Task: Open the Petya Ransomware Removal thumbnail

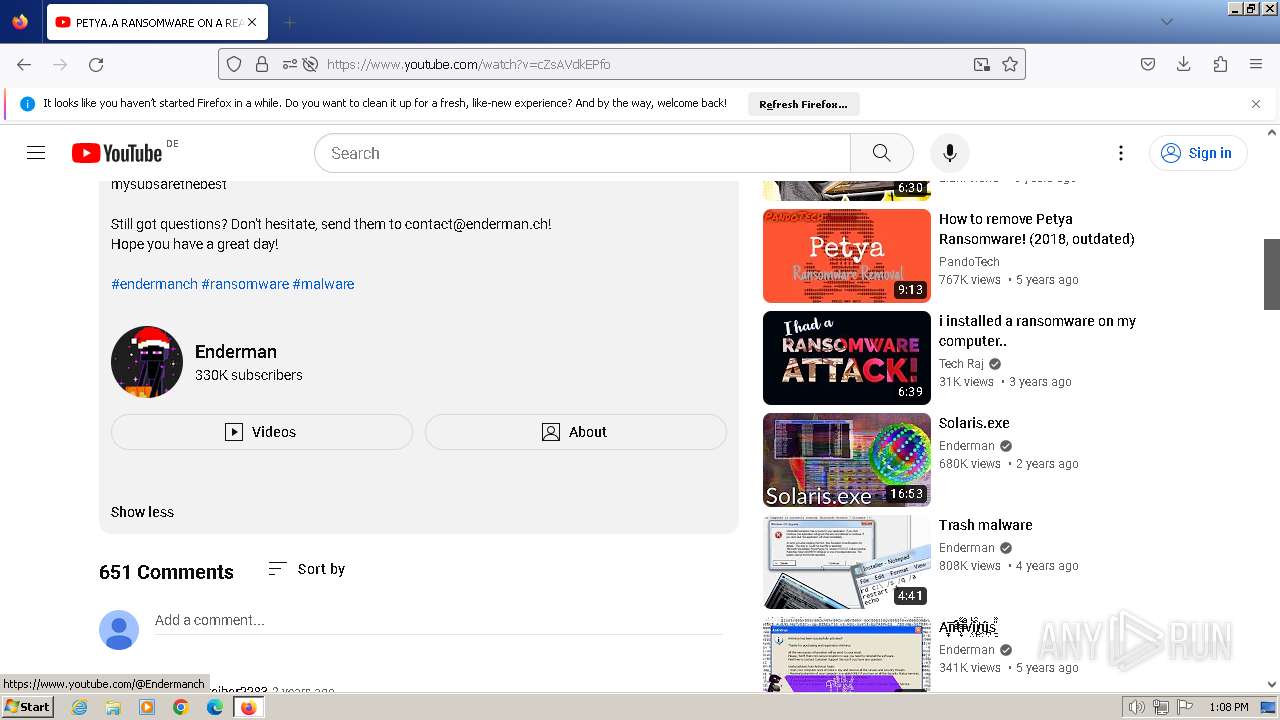Action: pyautogui.click(x=847, y=256)
